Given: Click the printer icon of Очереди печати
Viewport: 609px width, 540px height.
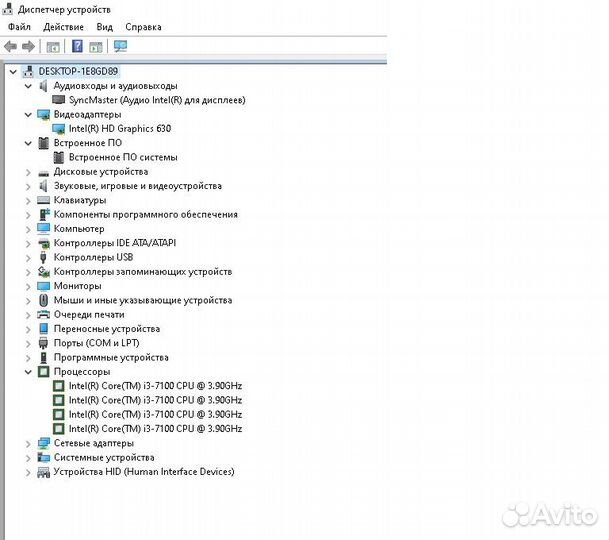Looking at the screenshot, I should [x=44, y=315].
